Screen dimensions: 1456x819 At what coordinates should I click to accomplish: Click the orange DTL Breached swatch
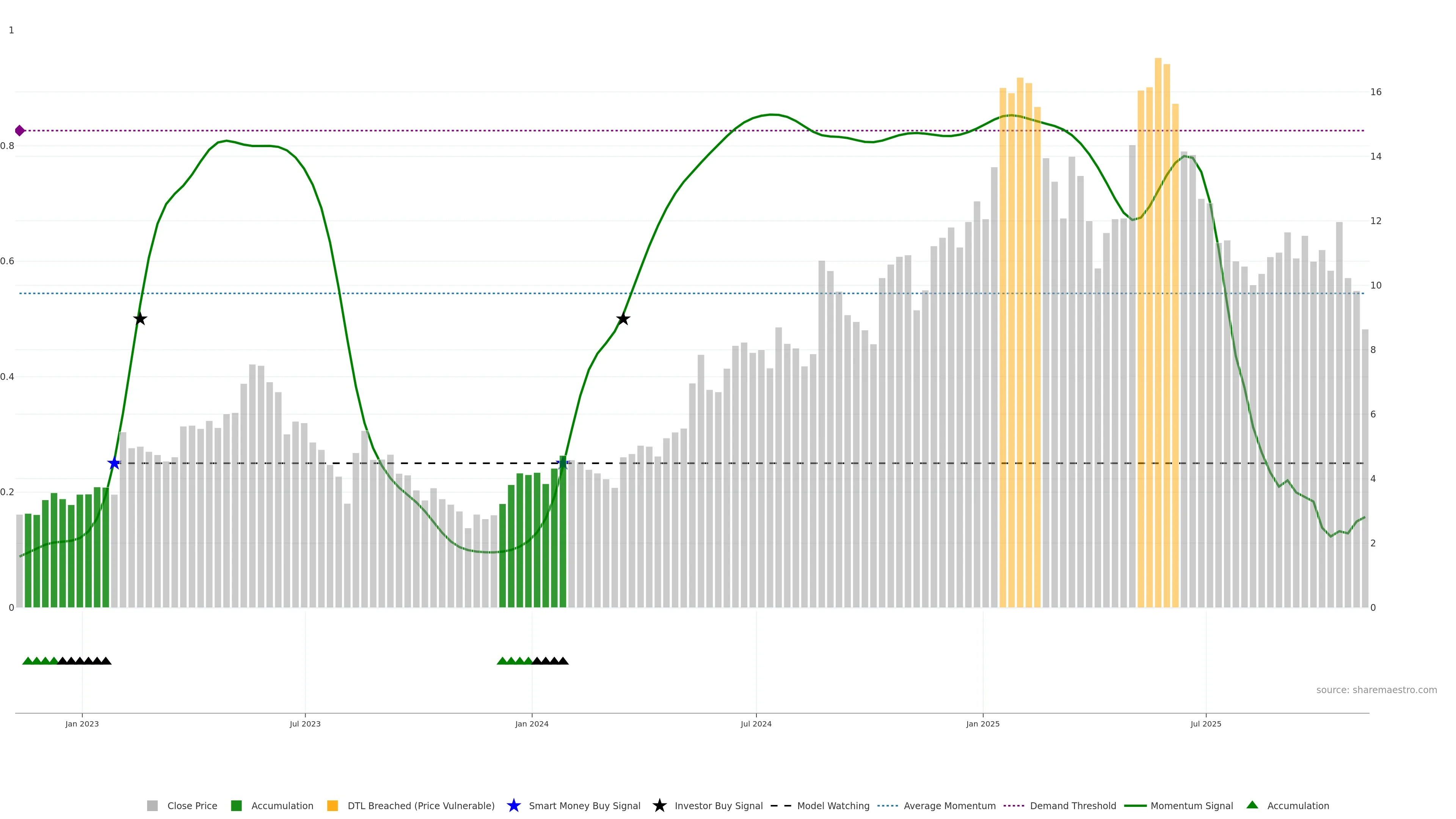pos(333,805)
